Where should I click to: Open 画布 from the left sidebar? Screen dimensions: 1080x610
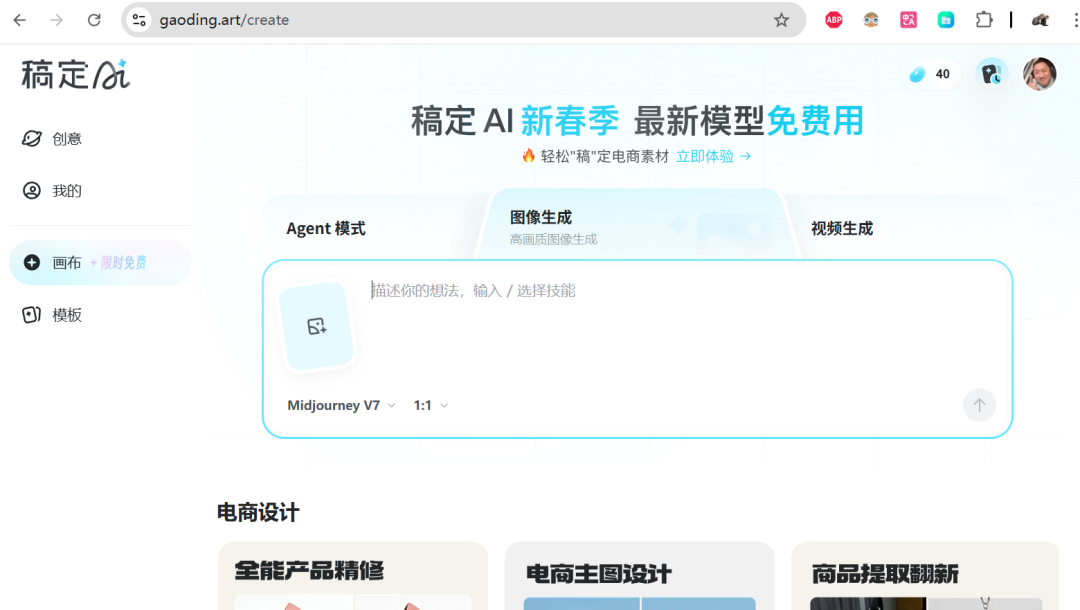coord(66,261)
